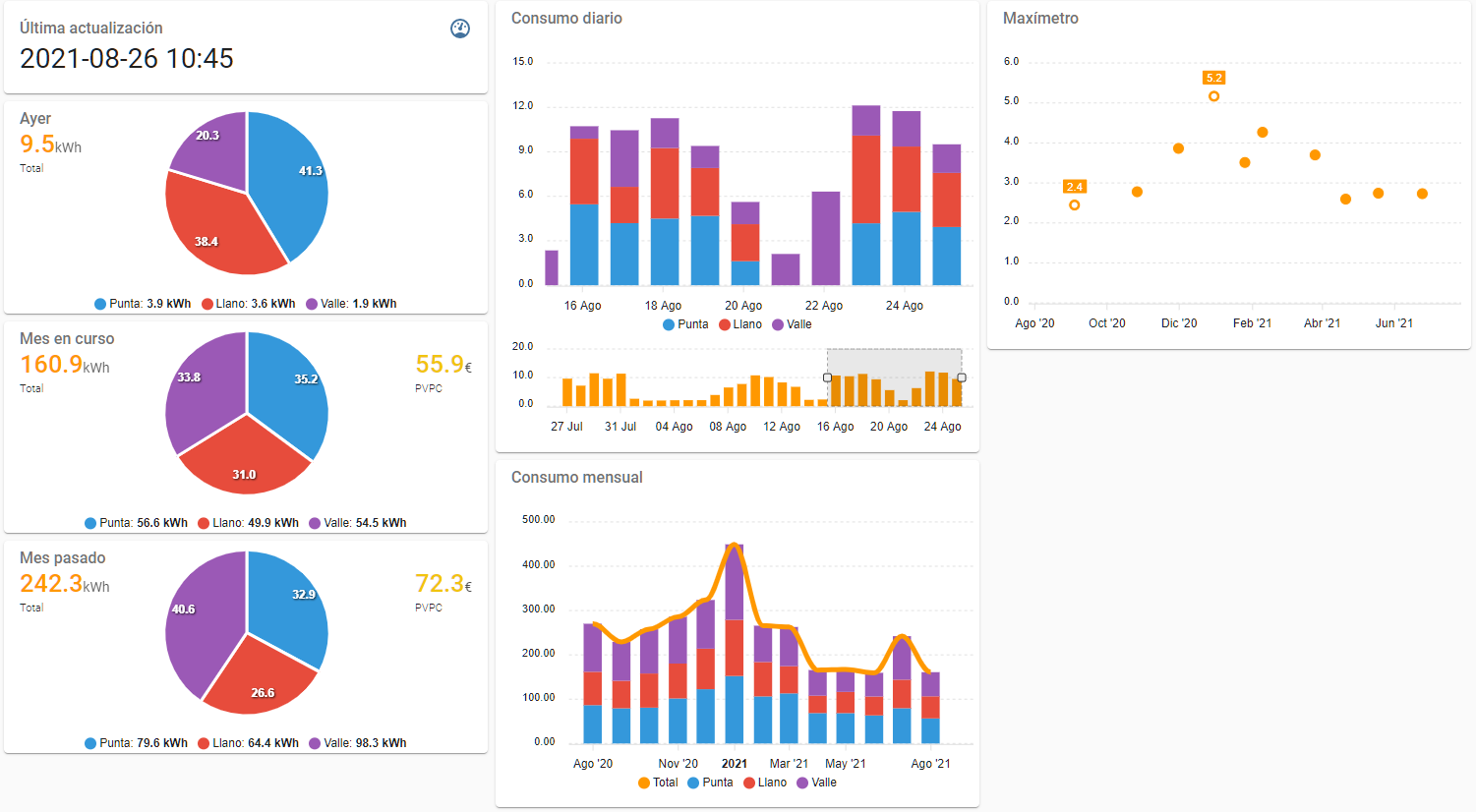
Task: Click the Consumo diario card title
Action: click(x=566, y=19)
